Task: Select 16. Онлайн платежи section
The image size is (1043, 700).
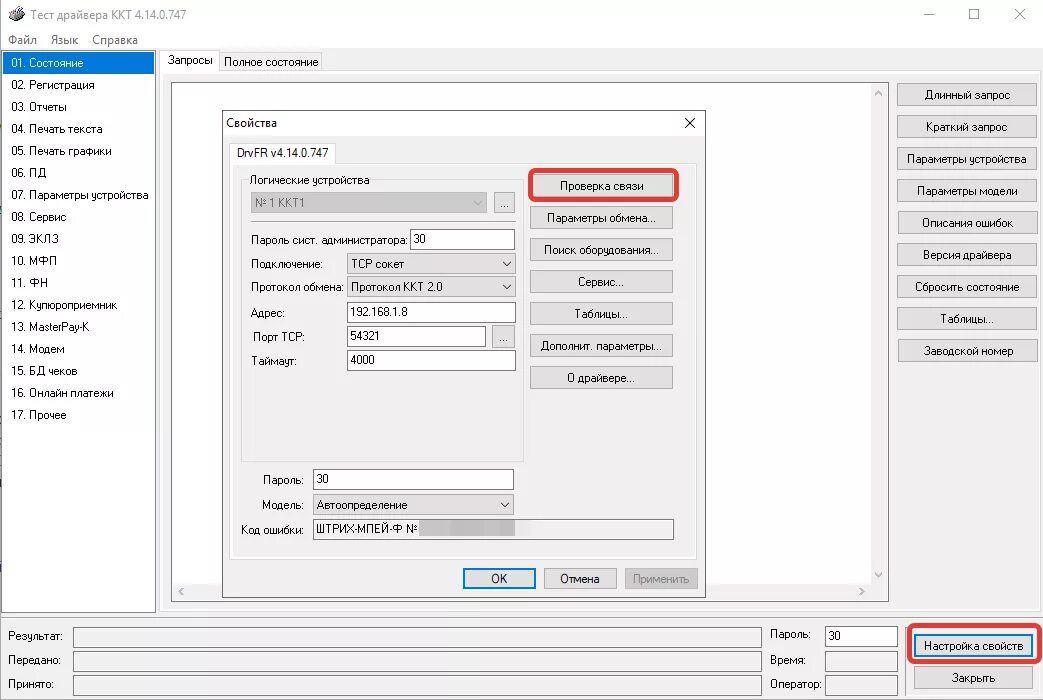Action: pos(78,393)
